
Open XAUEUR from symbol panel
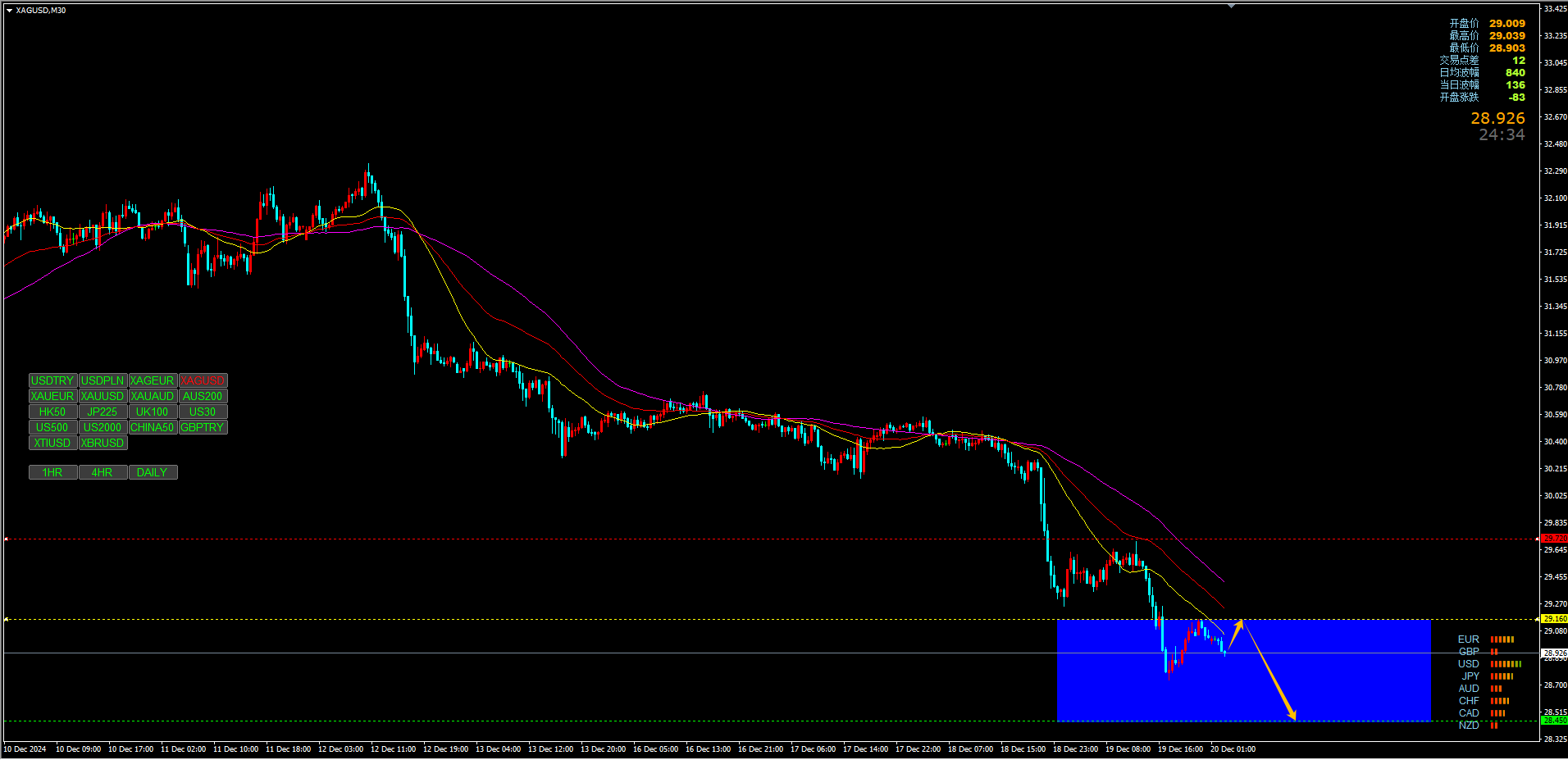[52, 396]
